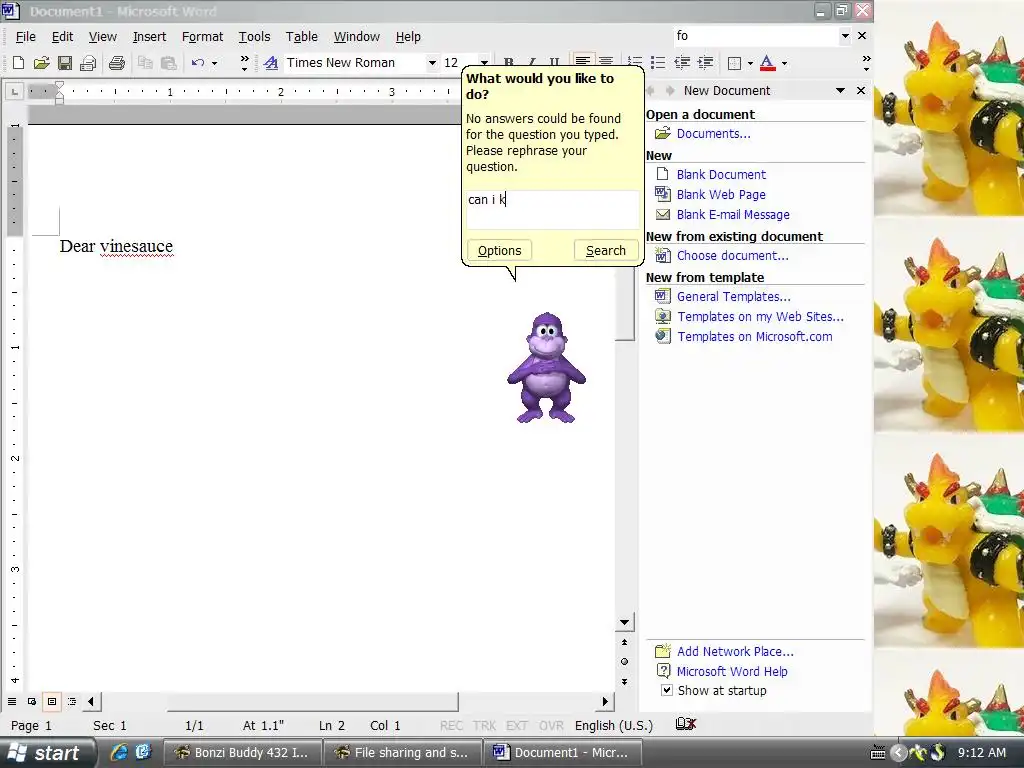Click the Select Browse Object circle

coord(624,662)
